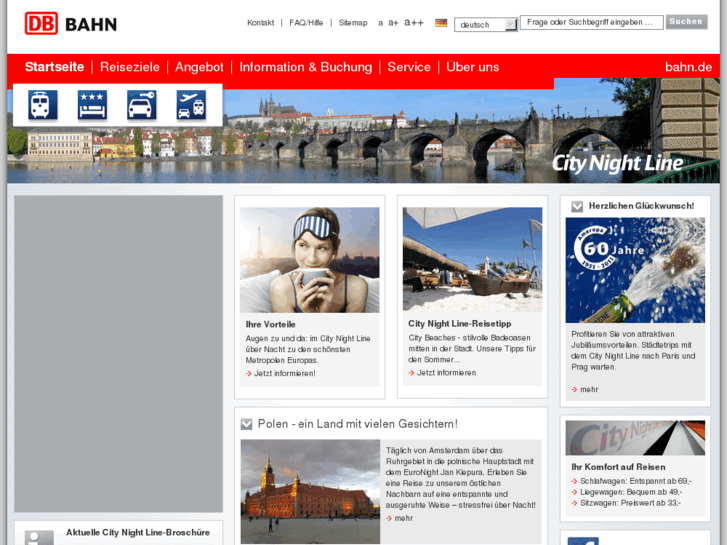727x545 pixels.
Task: Open the Reiseziele menu
Action: 130,67
